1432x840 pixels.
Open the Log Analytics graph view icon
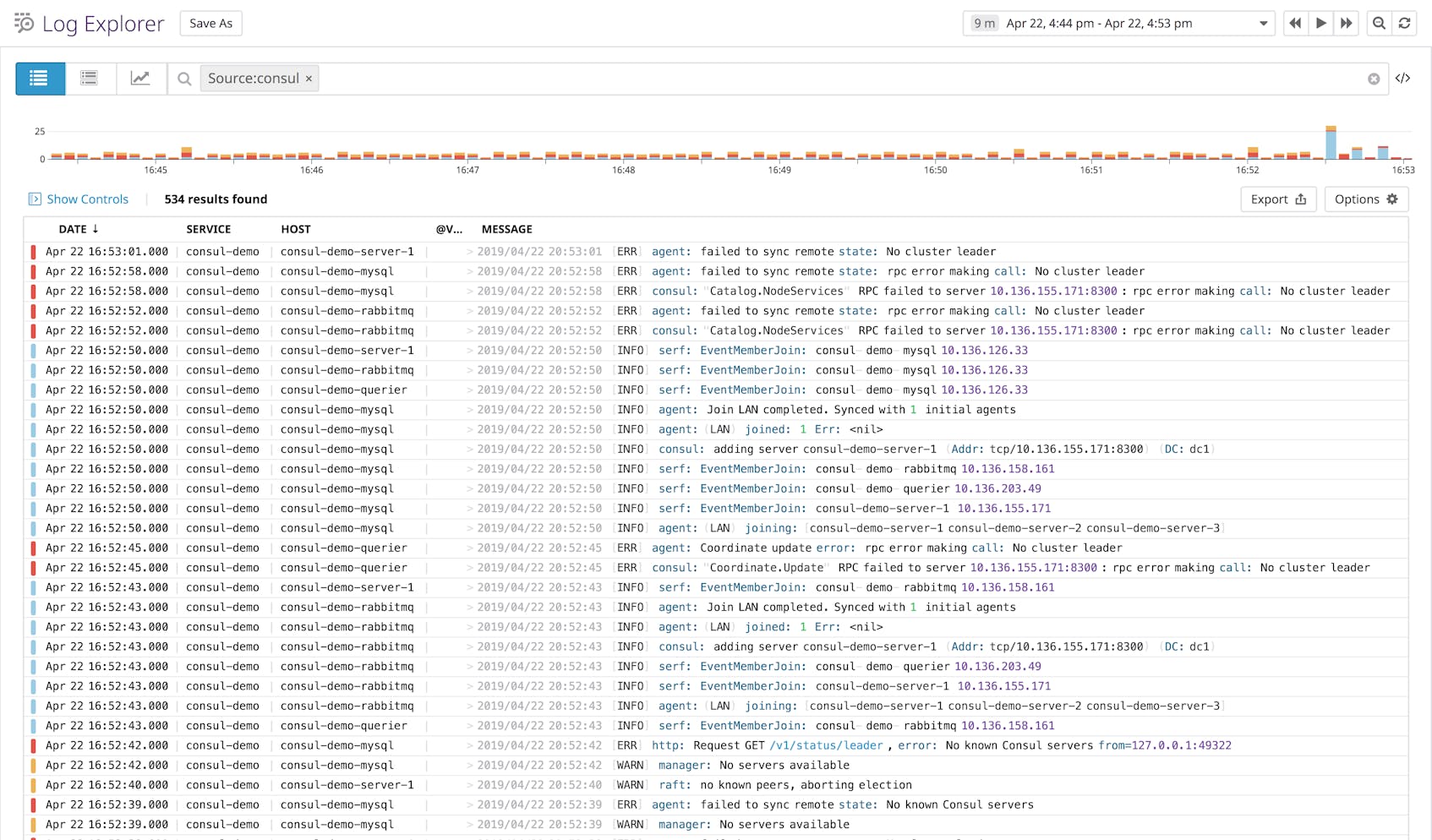coord(140,78)
